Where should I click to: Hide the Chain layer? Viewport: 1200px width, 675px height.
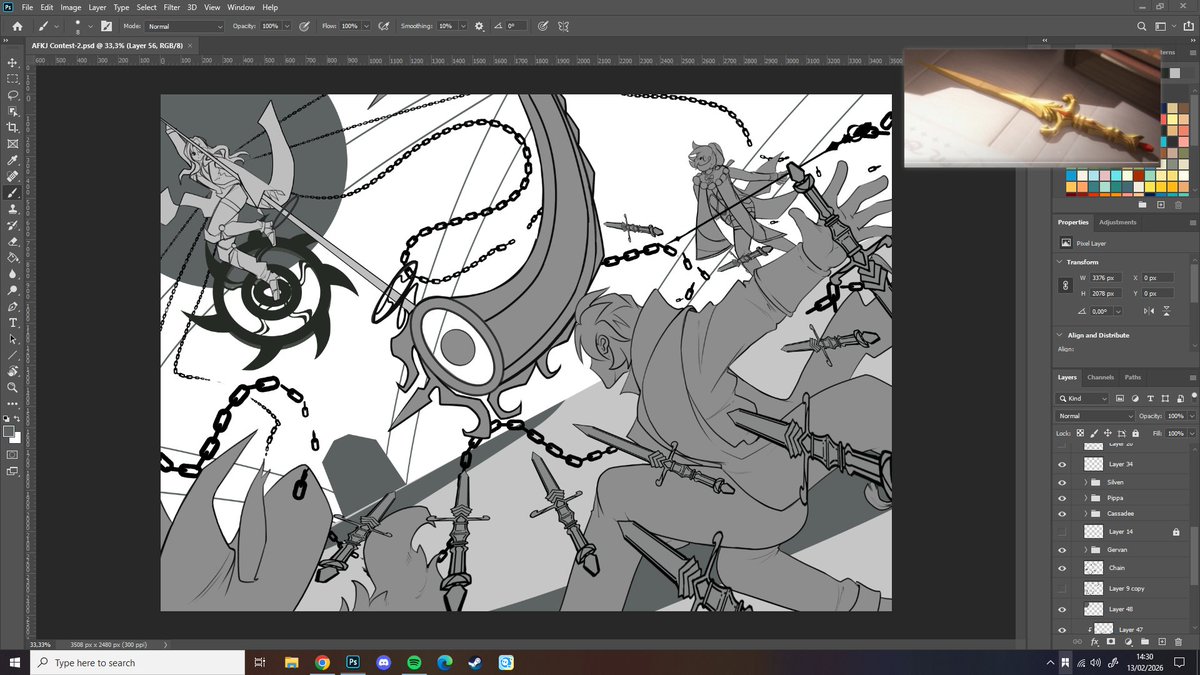click(1062, 568)
